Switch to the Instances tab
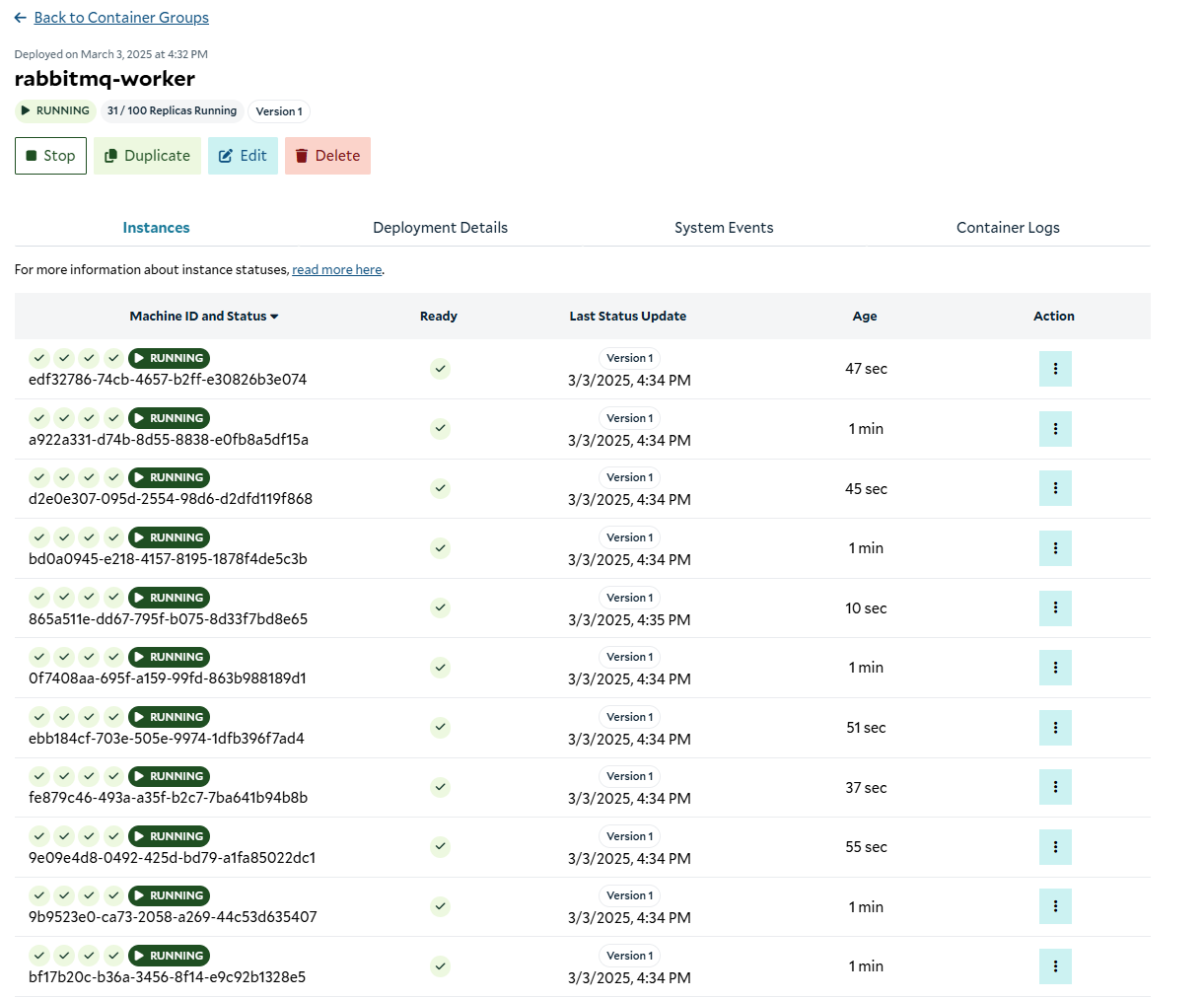1204x999 pixels. tap(156, 228)
